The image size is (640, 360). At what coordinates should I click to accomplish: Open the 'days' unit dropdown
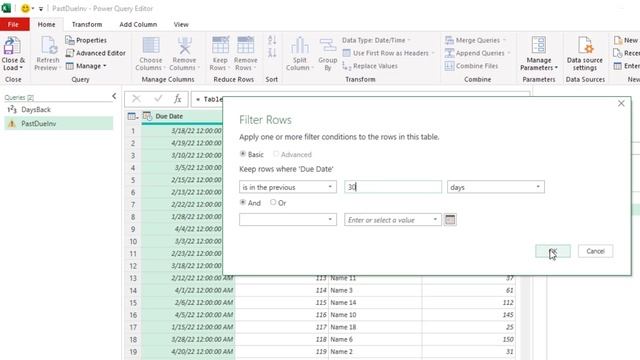496,187
